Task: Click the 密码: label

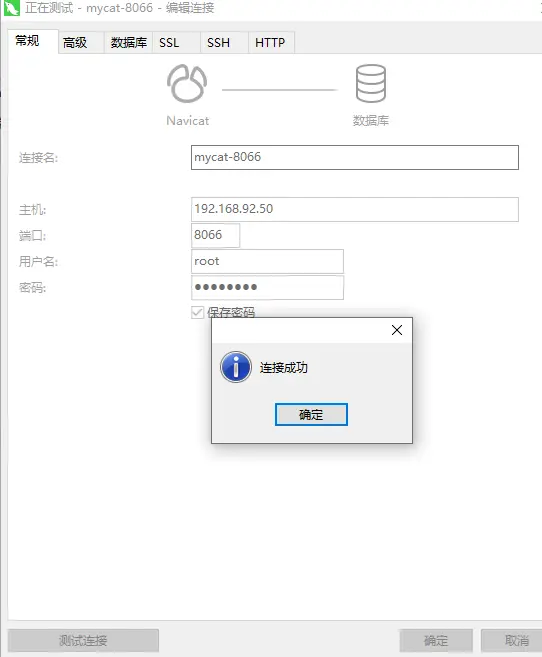Action: pos(32,288)
